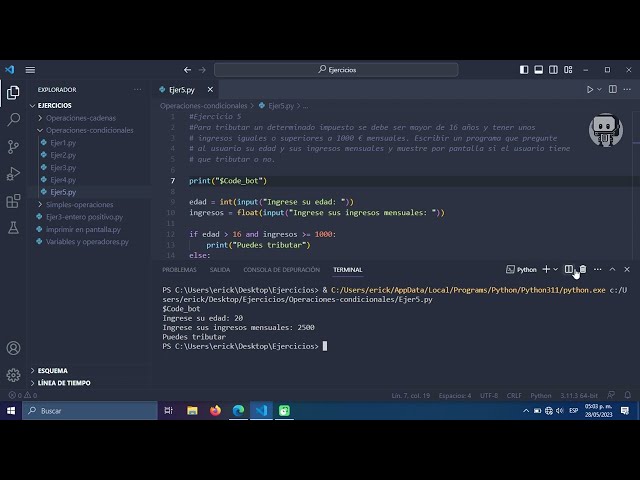
Task: Open Ejer3-entero positivo.py file
Action: click(x=84, y=217)
